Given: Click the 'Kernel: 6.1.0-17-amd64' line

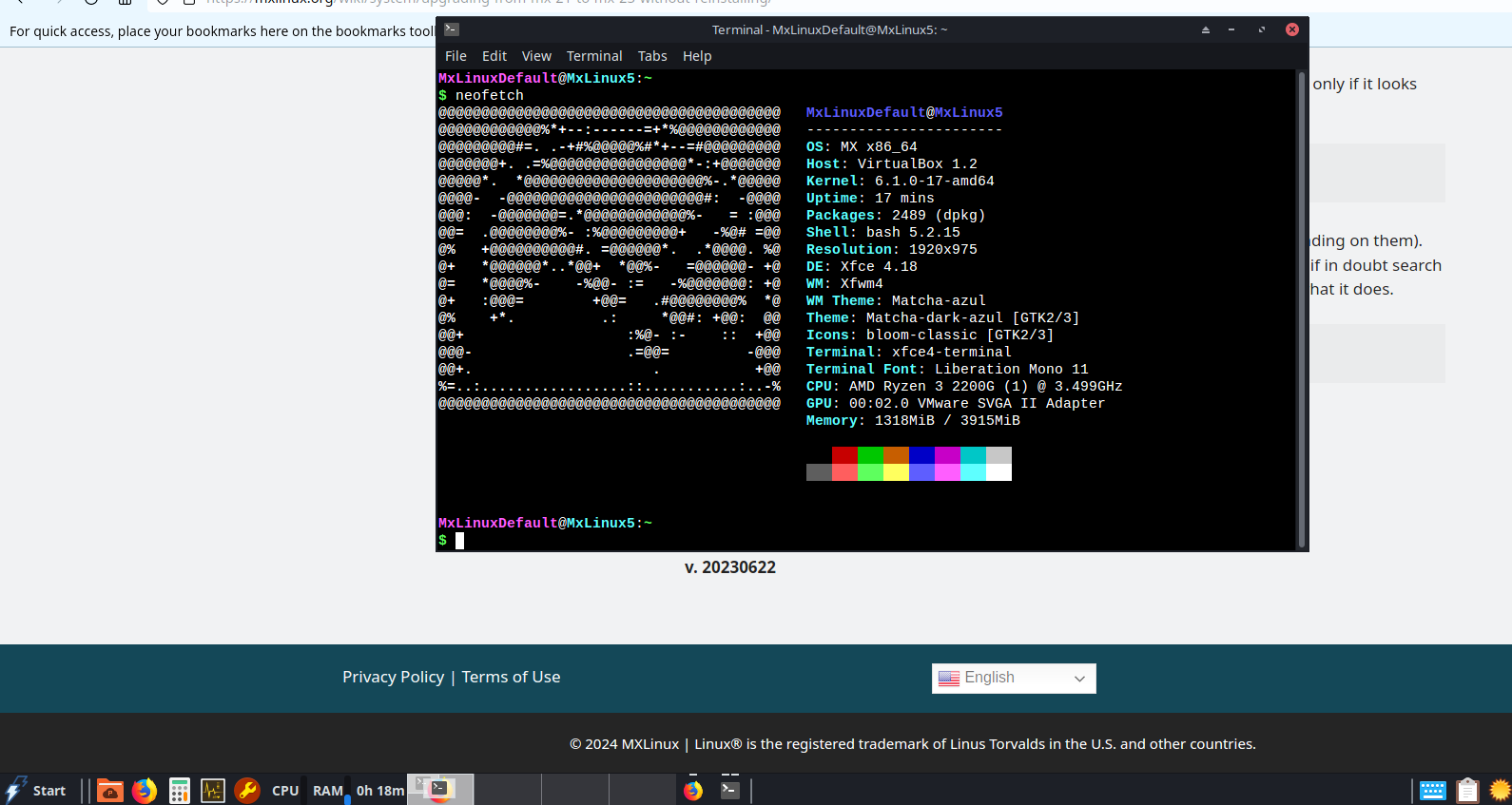Looking at the screenshot, I should click(901, 181).
